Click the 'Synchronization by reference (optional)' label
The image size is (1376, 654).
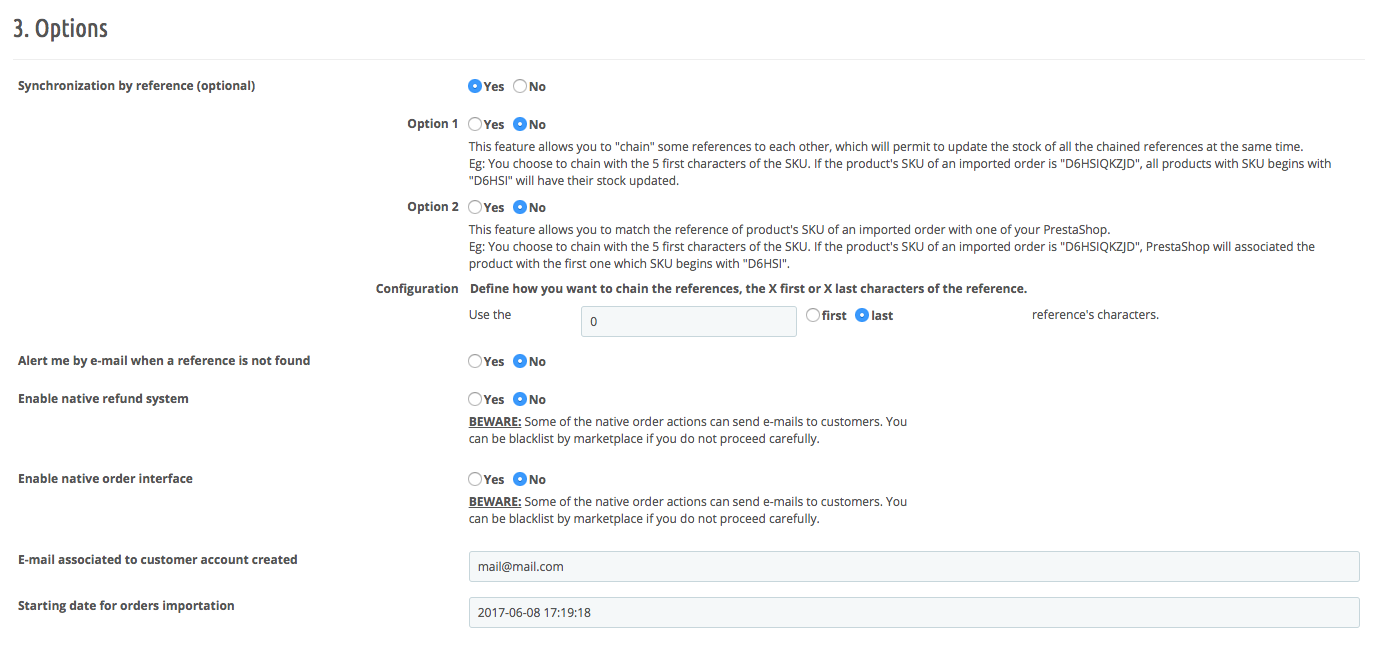[x=137, y=86]
